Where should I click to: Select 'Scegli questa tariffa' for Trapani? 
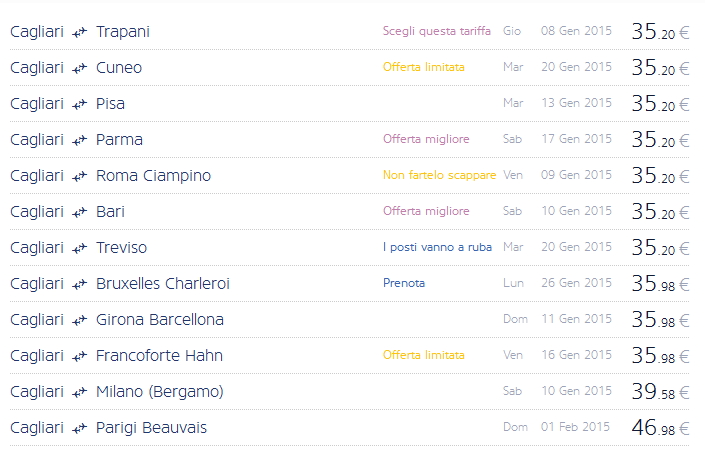point(436,31)
